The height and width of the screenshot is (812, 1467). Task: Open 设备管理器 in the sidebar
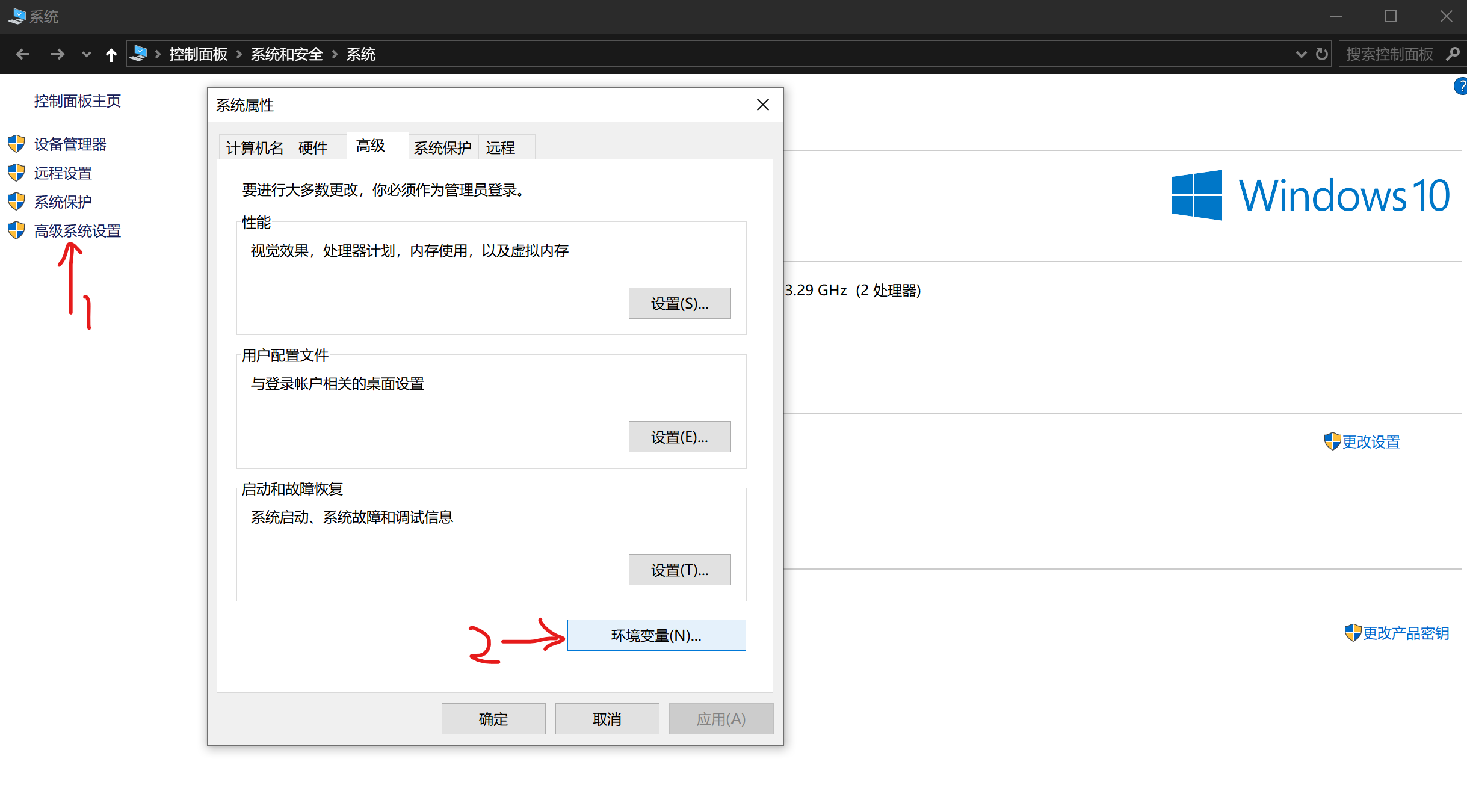[70, 144]
